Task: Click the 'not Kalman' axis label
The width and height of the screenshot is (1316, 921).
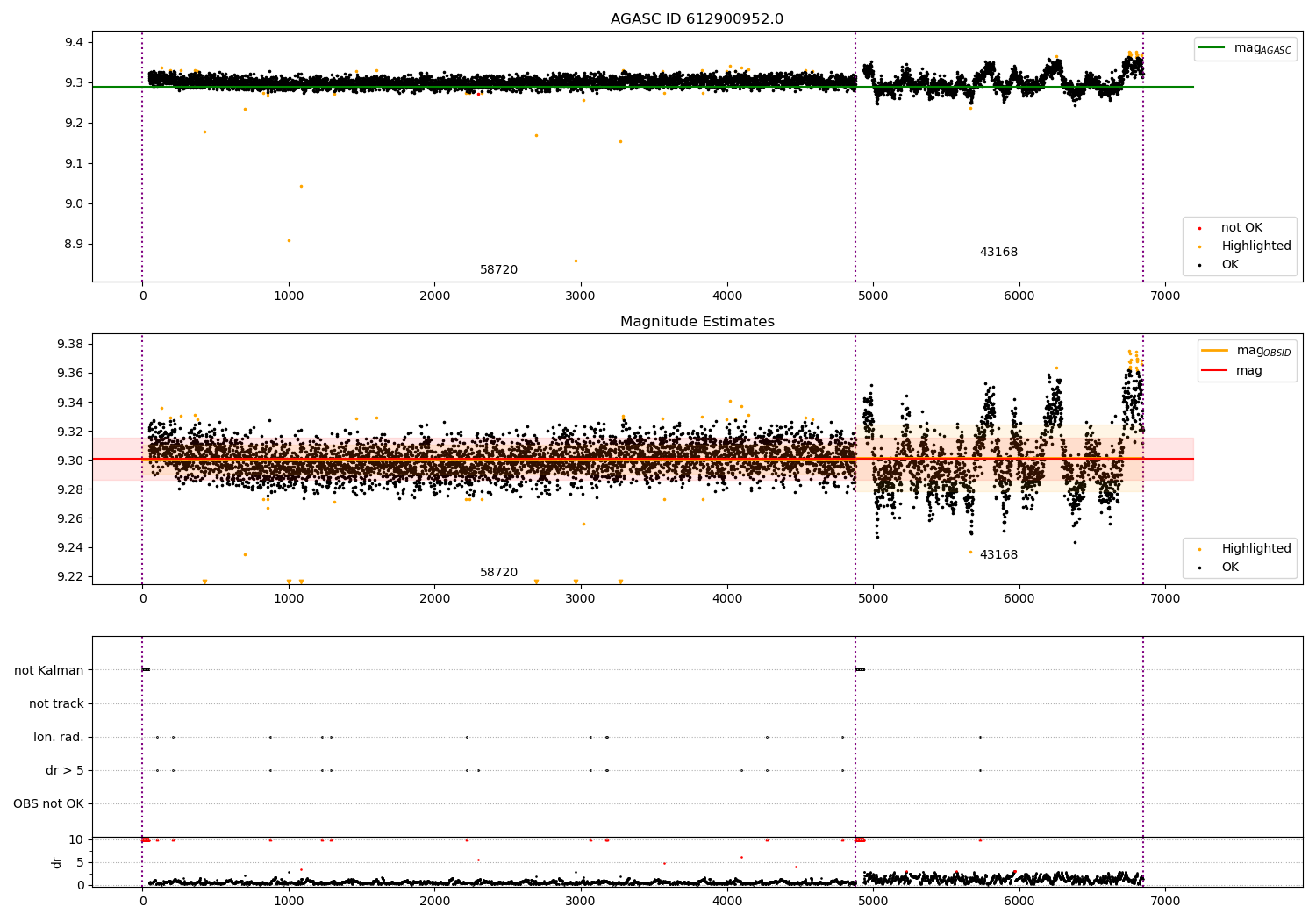Action: 49,670
